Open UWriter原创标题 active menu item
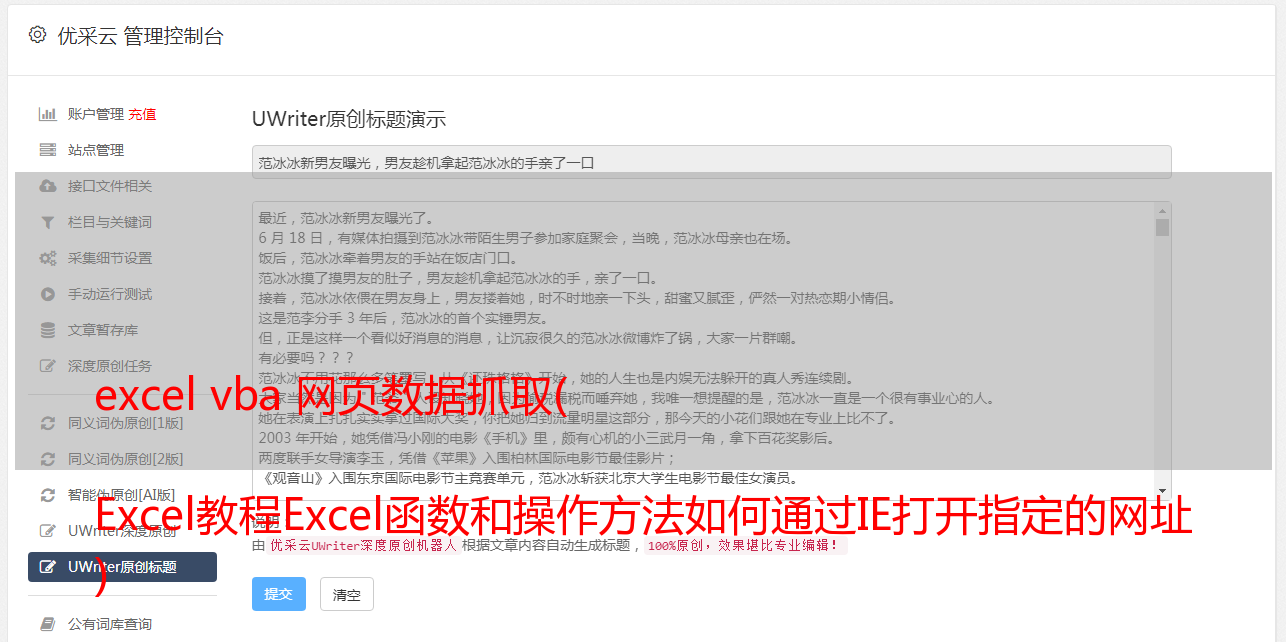 122,567
